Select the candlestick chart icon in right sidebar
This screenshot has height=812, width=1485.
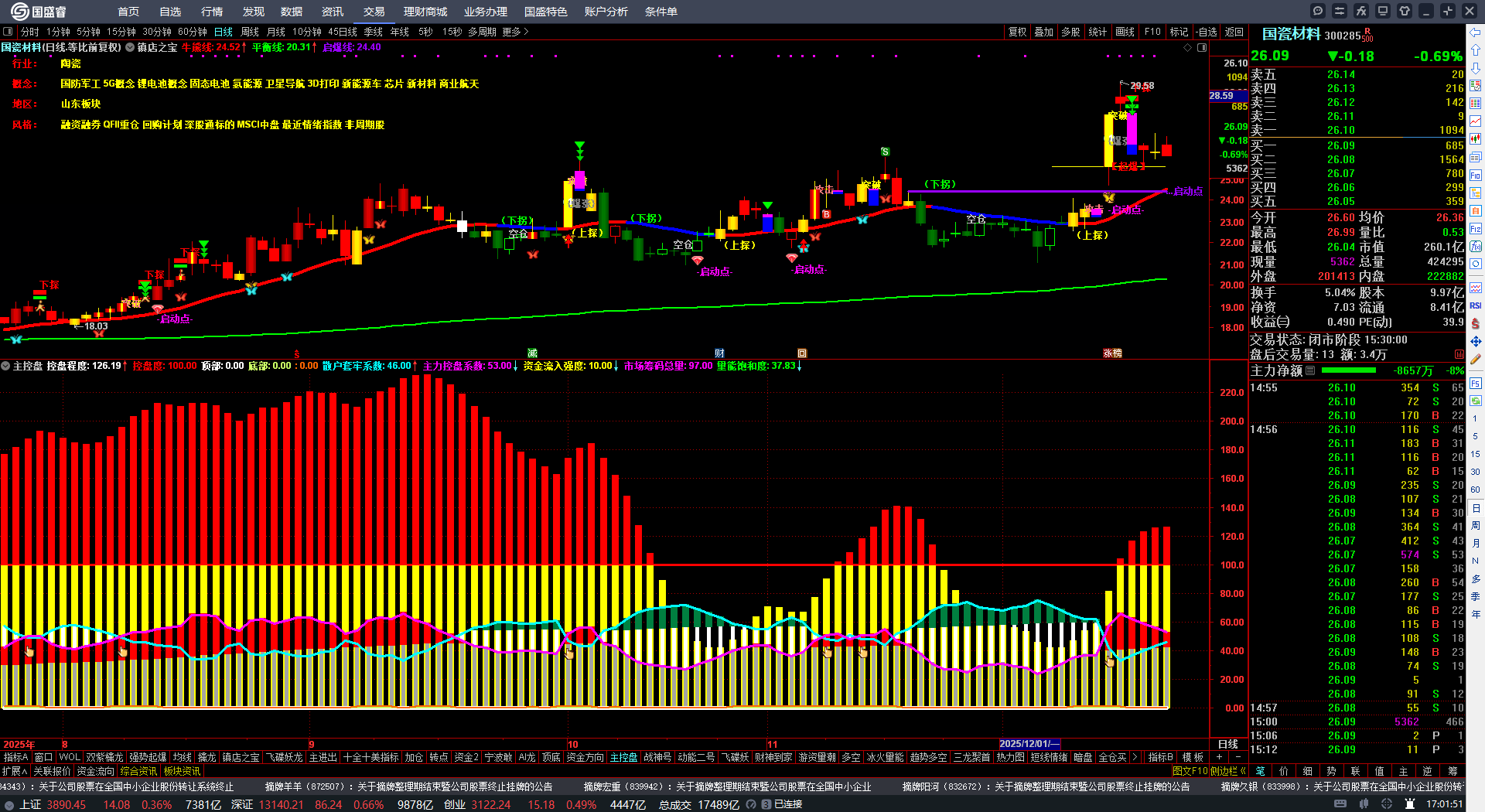pos(1476,139)
